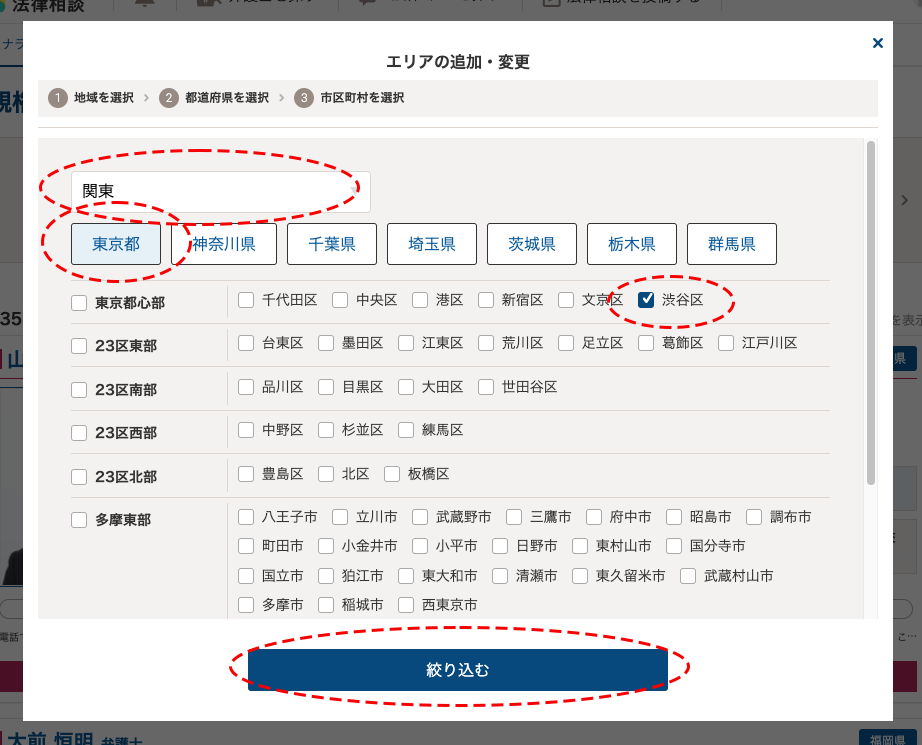Check the 葛飾区 checkbox
This screenshot has width=922, height=745.
646,343
